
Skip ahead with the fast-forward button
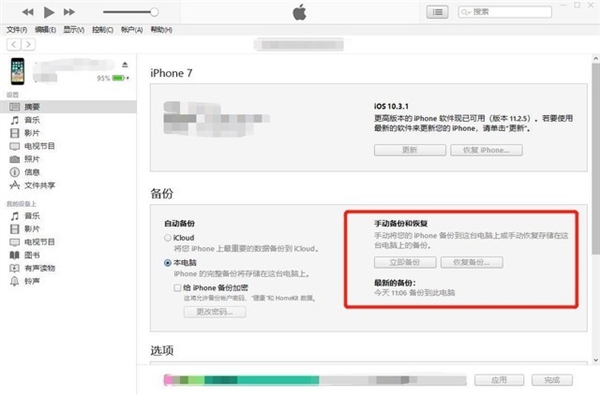coord(69,12)
